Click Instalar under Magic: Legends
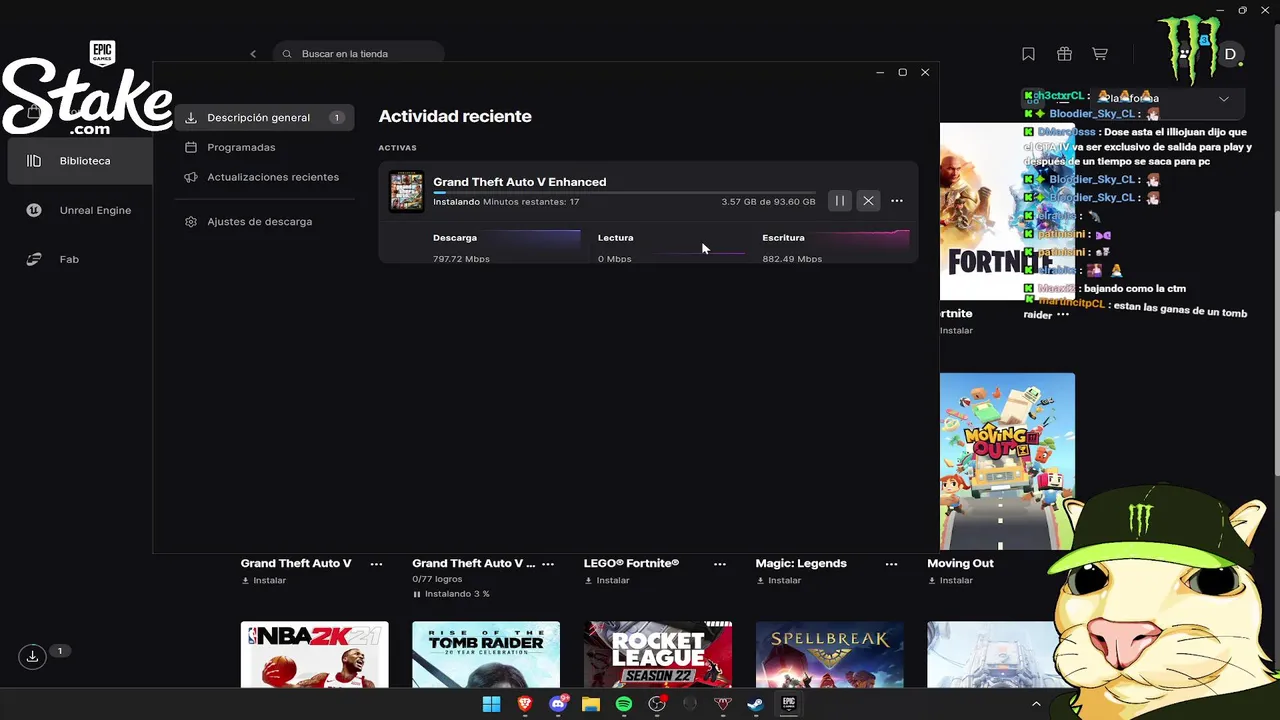The width and height of the screenshot is (1280, 720). pyautogui.click(x=778, y=580)
